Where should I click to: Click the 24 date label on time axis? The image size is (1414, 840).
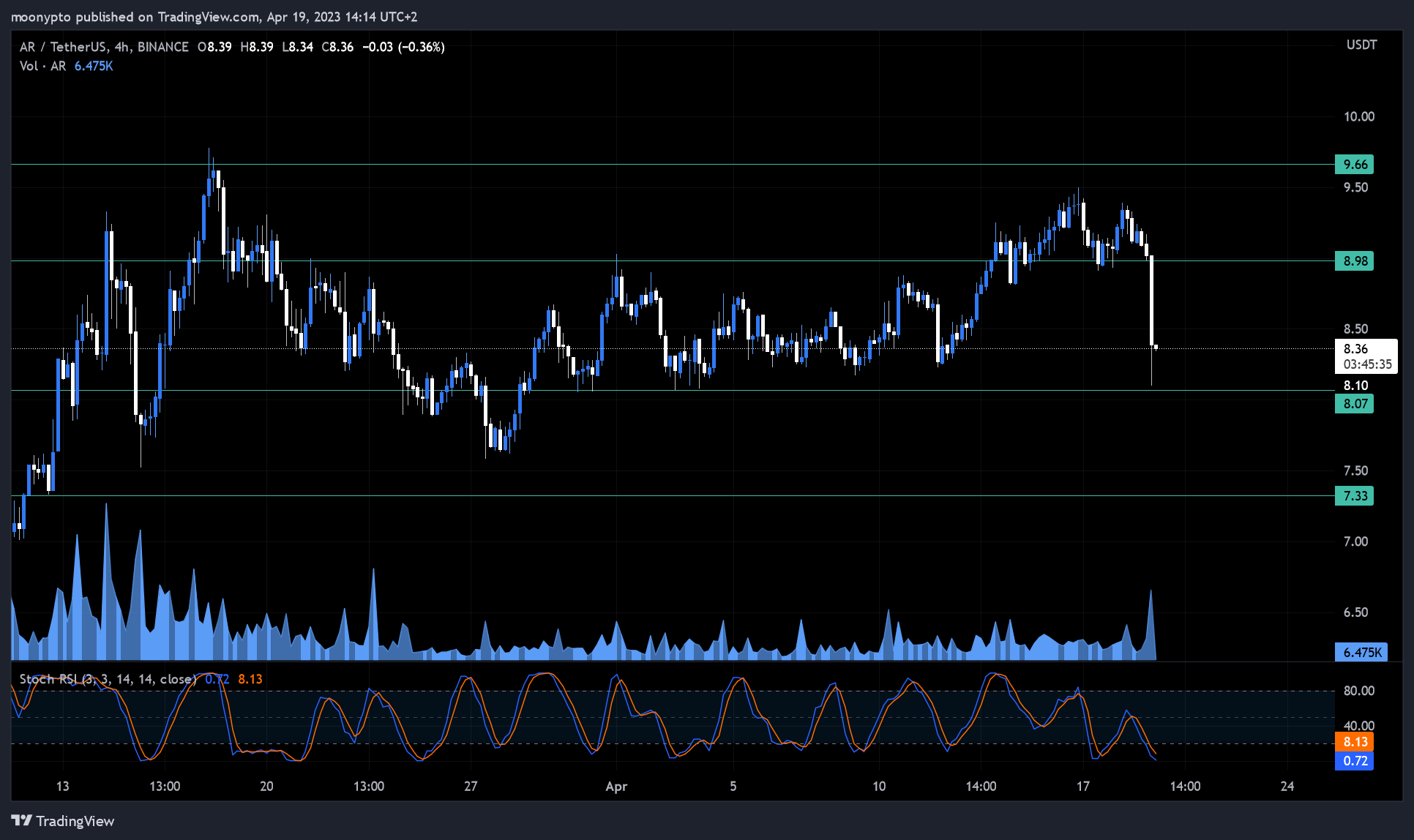pos(1287,787)
